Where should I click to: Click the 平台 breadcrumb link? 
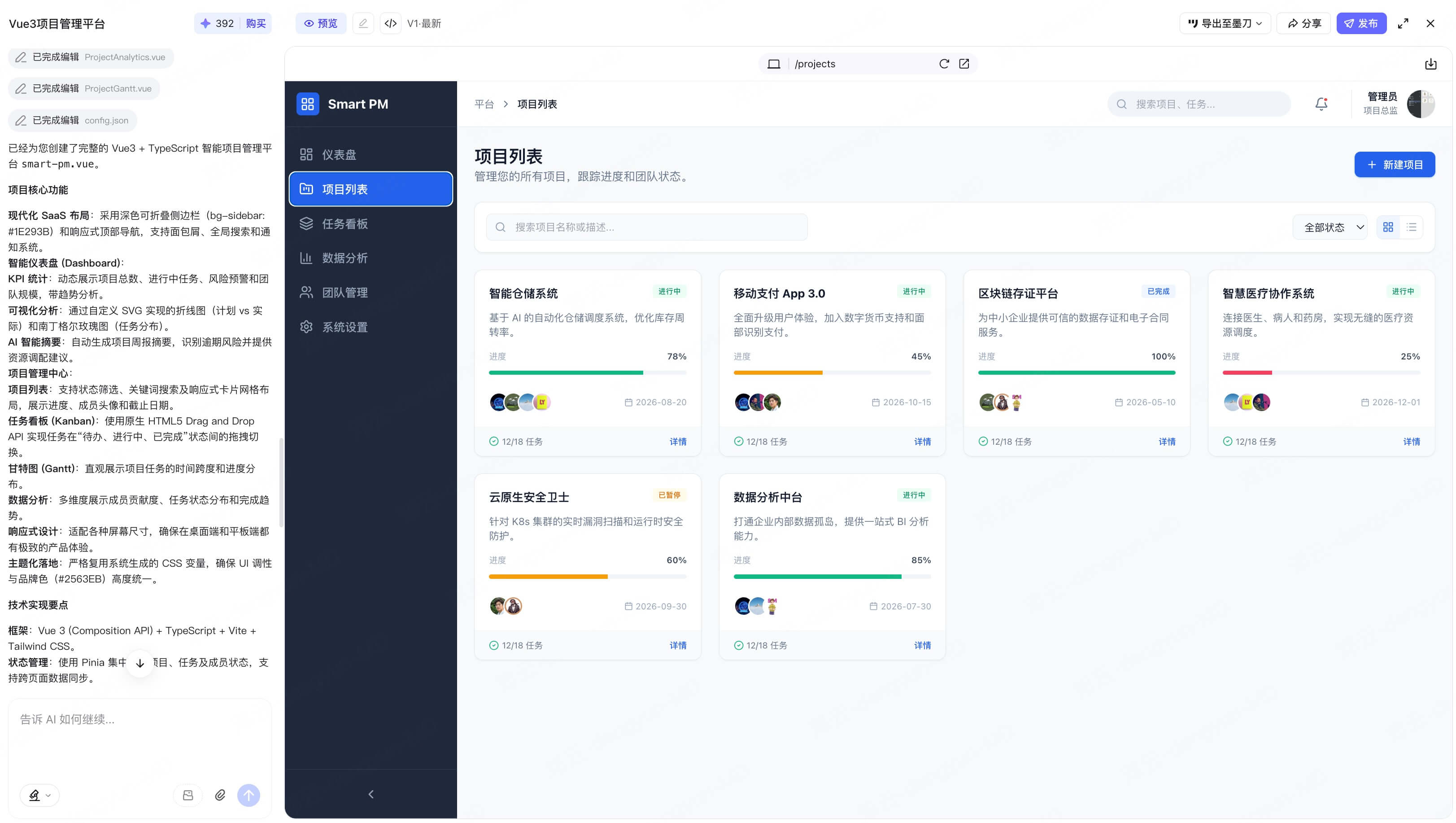[484, 104]
